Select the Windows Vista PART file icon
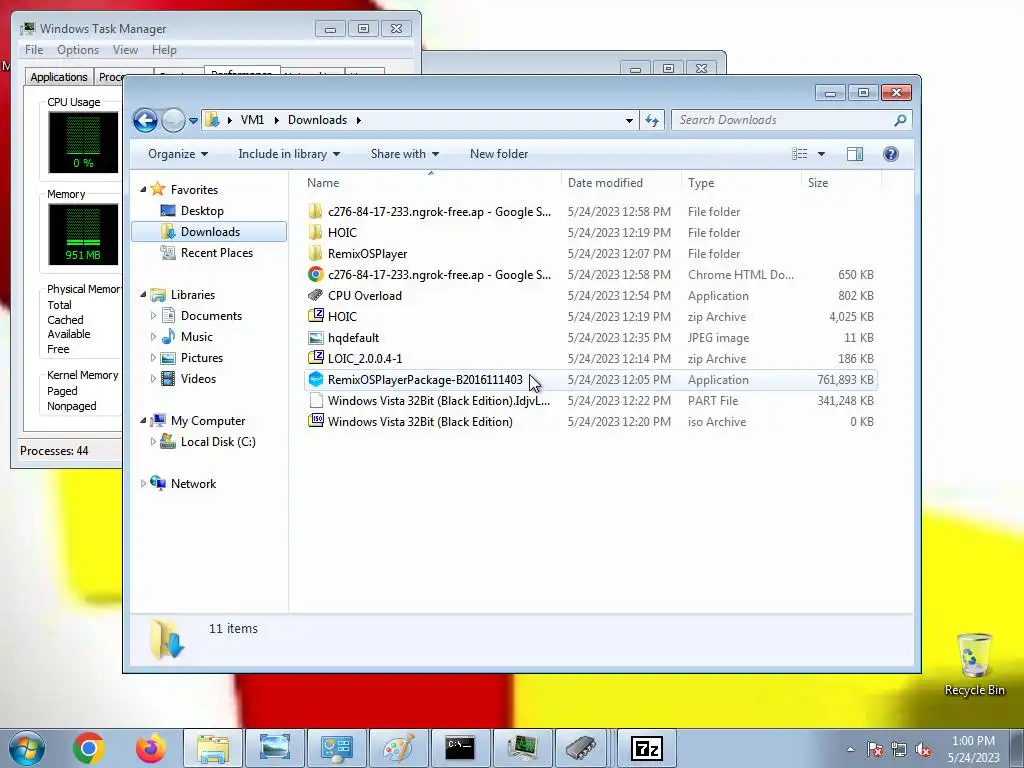The height and width of the screenshot is (768, 1024). (x=315, y=401)
